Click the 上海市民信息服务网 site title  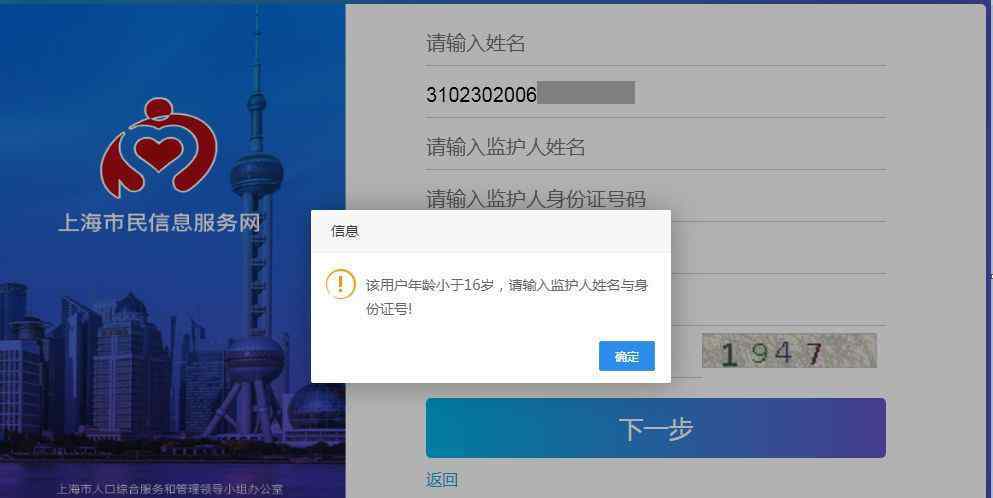160,223
